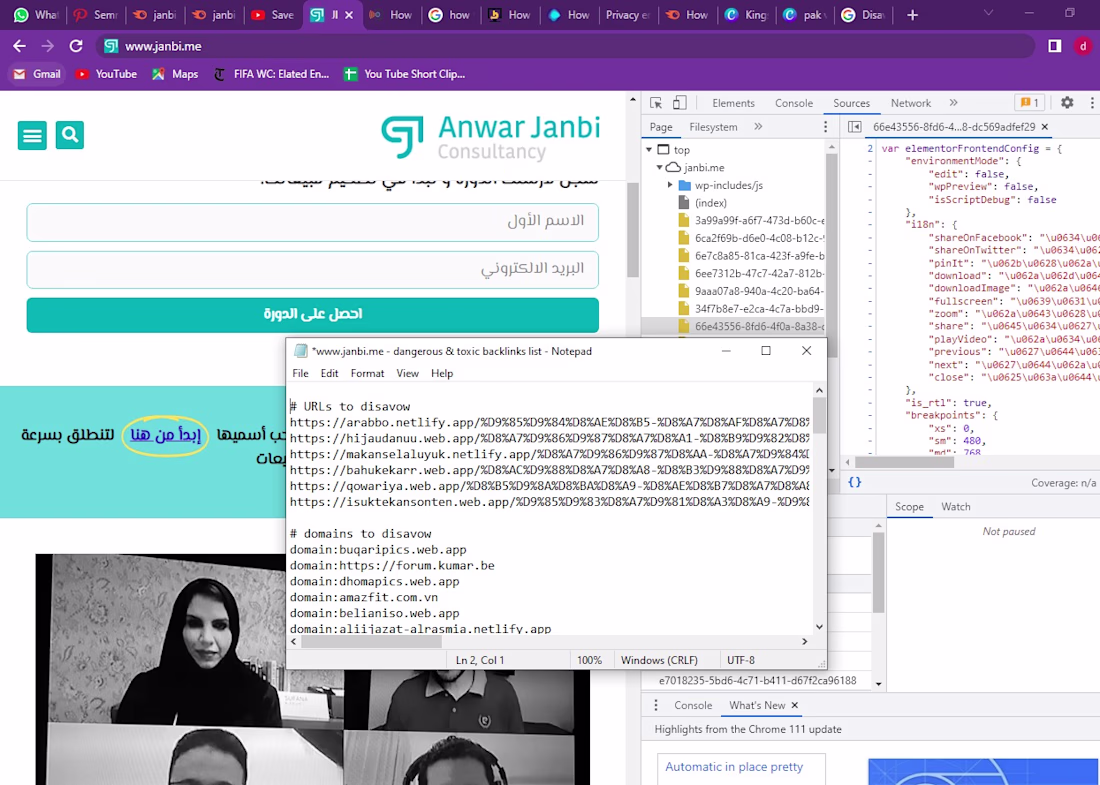Open the tab search chevron in title bar
This screenshot has width=1100, height=785.
pos(988,13)
